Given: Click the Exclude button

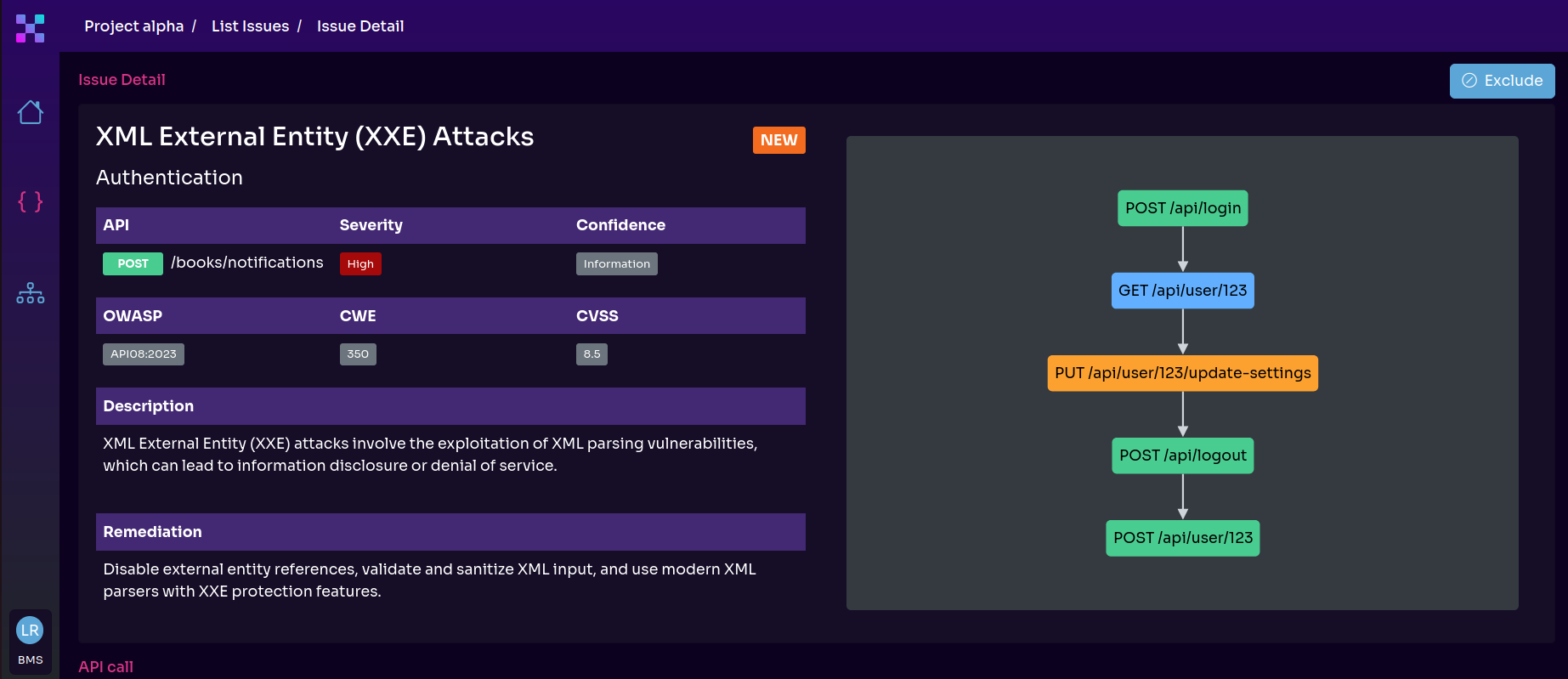Looking at the screenshot, I should pyautogui.click(x=1502, y=81).
